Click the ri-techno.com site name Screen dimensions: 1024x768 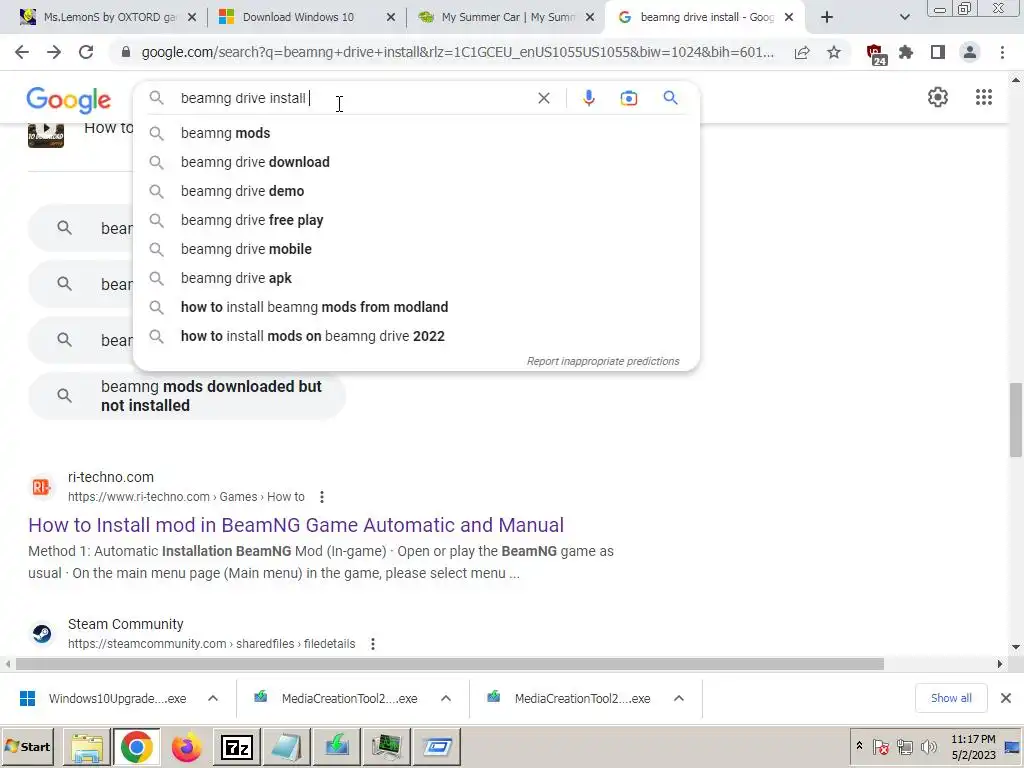pyautogui.click(x=111, y=477)
